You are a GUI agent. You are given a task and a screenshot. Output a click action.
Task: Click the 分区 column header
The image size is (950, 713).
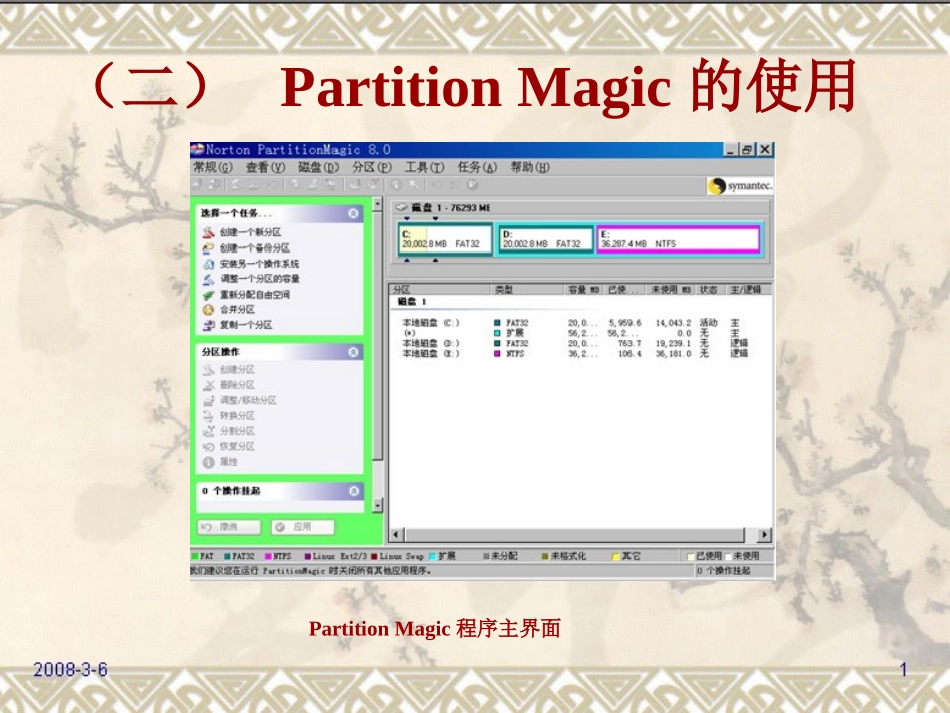pos(440,290)
